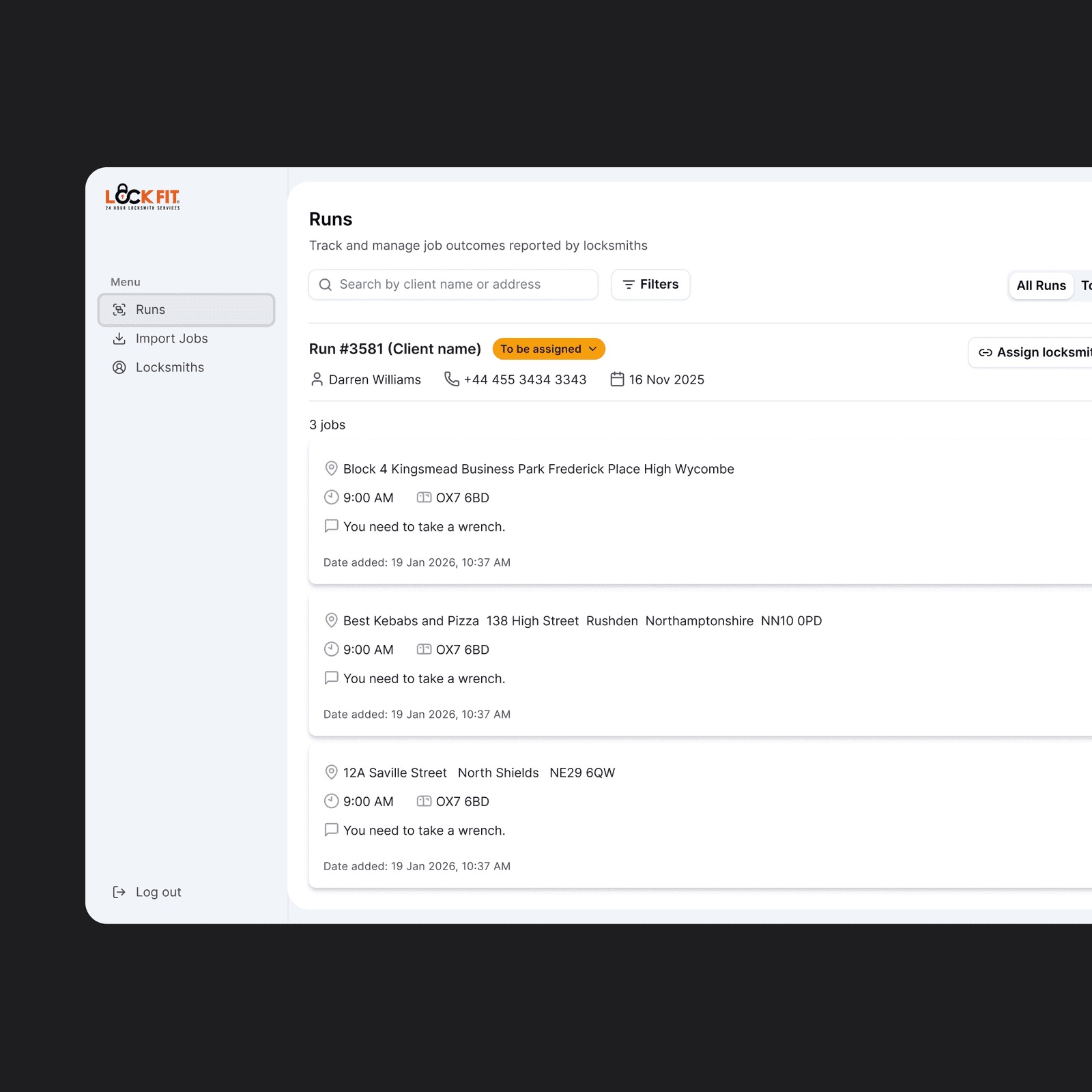This screenshot has height=1092, width=1092.
Task: Click Block 4 Kingsmead Business Park address
Action: [538, 469]
